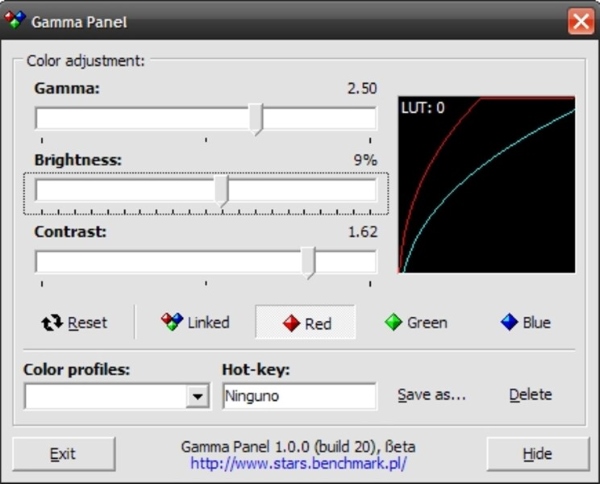Viewport: 600px width, 484px height.
Task: Click the Color profiles combo box field
Action: (x=105, y=396)
